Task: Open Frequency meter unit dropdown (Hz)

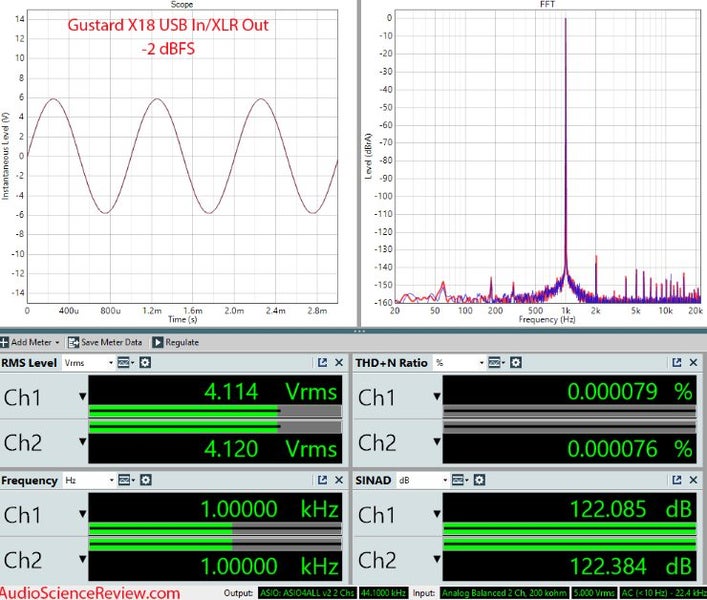Action: [88, 480]
